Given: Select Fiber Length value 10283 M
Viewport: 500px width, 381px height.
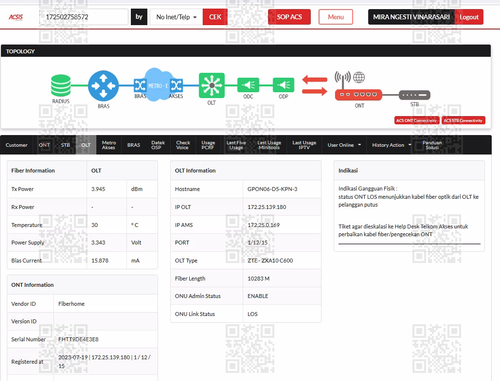Looking at the screenshot, I should tap(258, 279).
